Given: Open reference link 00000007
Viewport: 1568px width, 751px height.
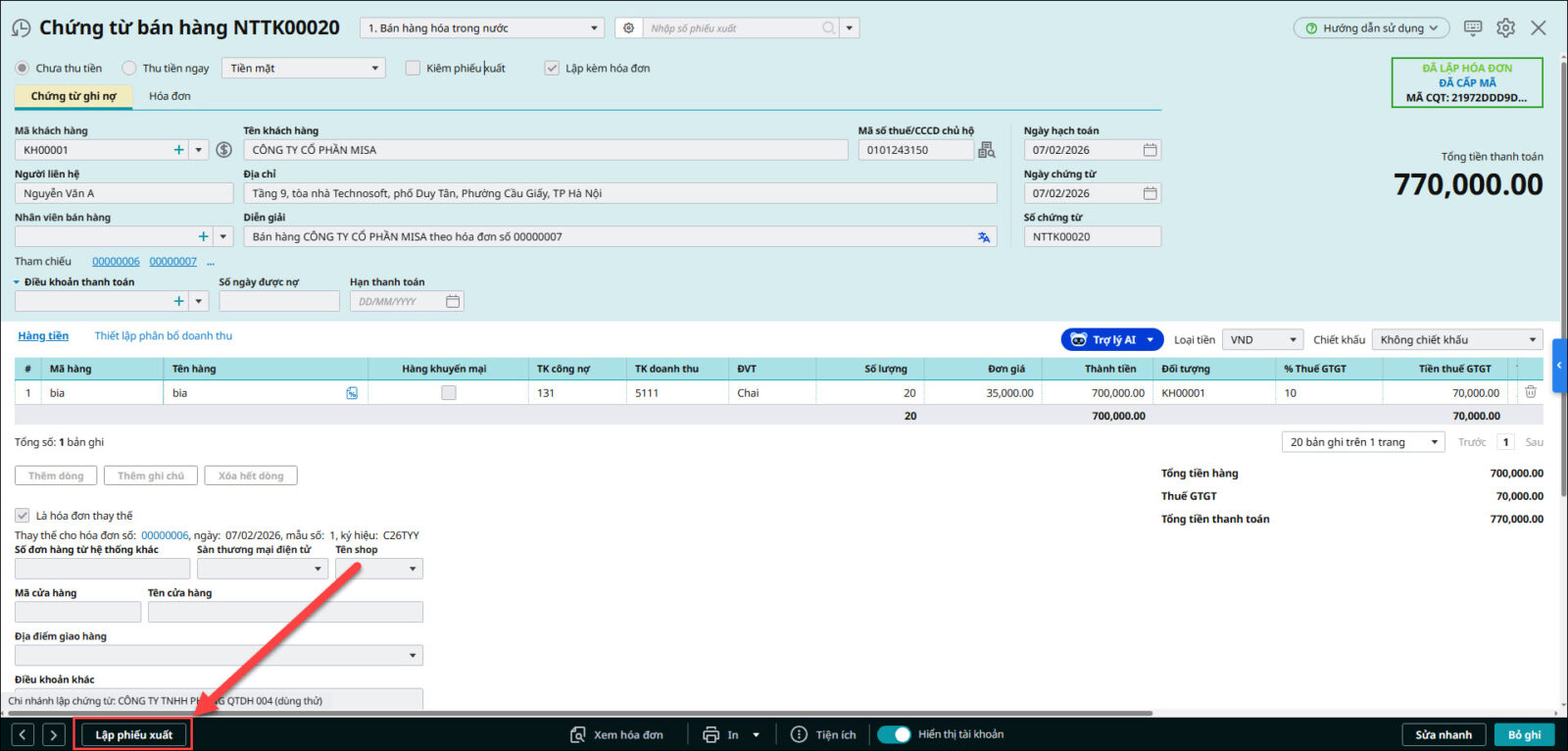Looking at the screenshot, I should click(172, 262).
